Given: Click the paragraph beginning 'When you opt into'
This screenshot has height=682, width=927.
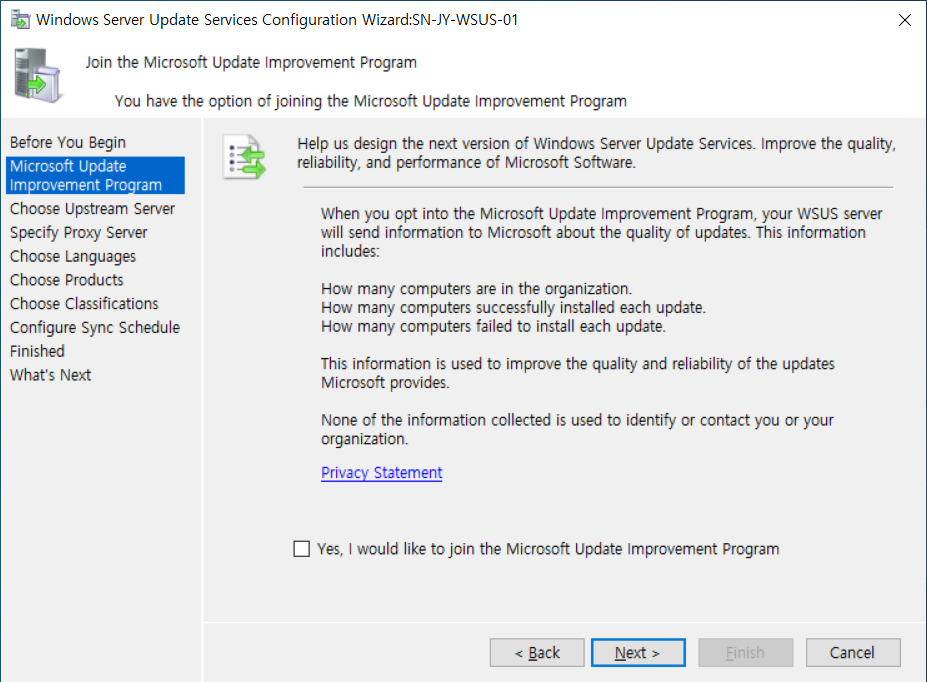Looking at the screenshot, I should pyautogui.click(x=602, y=232).
